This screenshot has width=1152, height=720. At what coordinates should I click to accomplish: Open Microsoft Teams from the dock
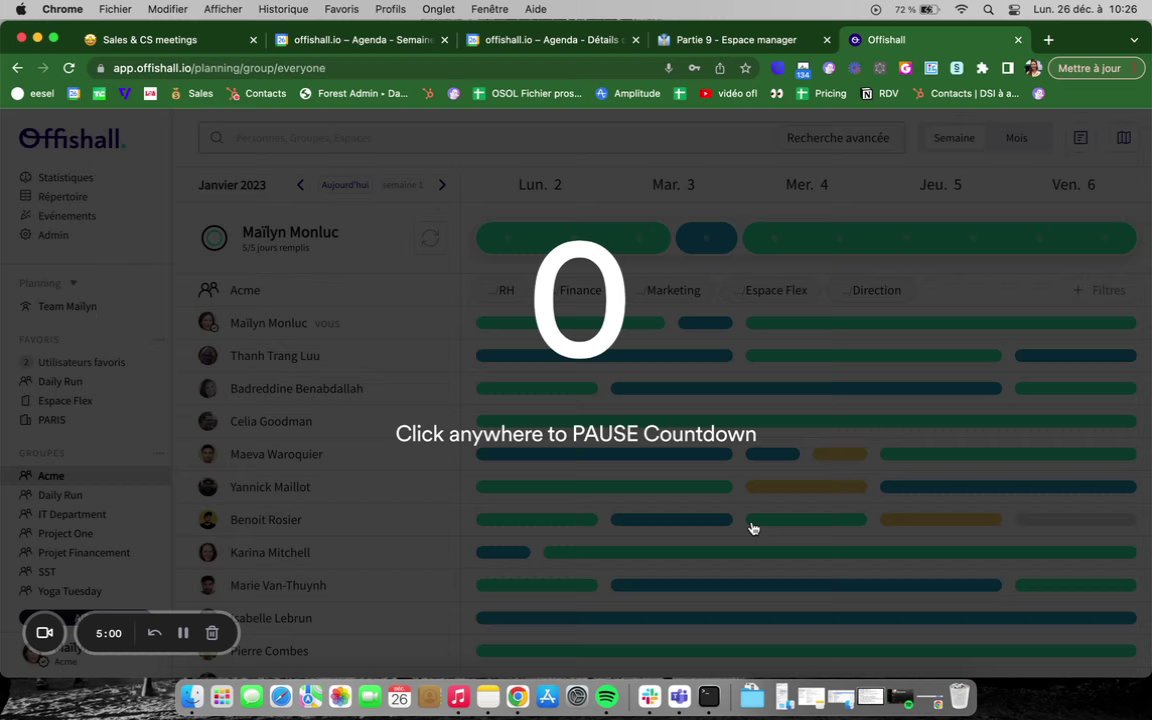[679, 696]
